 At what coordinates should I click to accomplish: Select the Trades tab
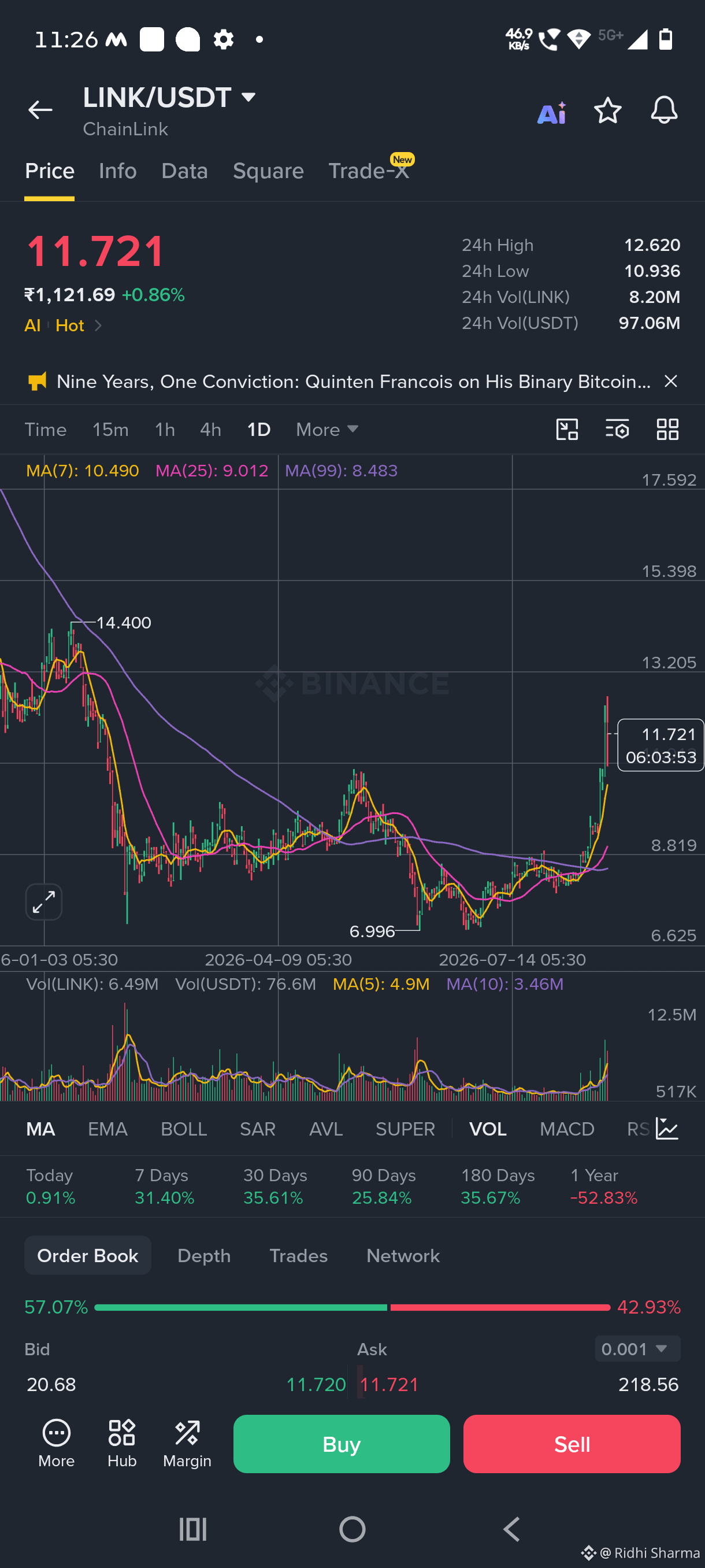(x=299, y=1255)
